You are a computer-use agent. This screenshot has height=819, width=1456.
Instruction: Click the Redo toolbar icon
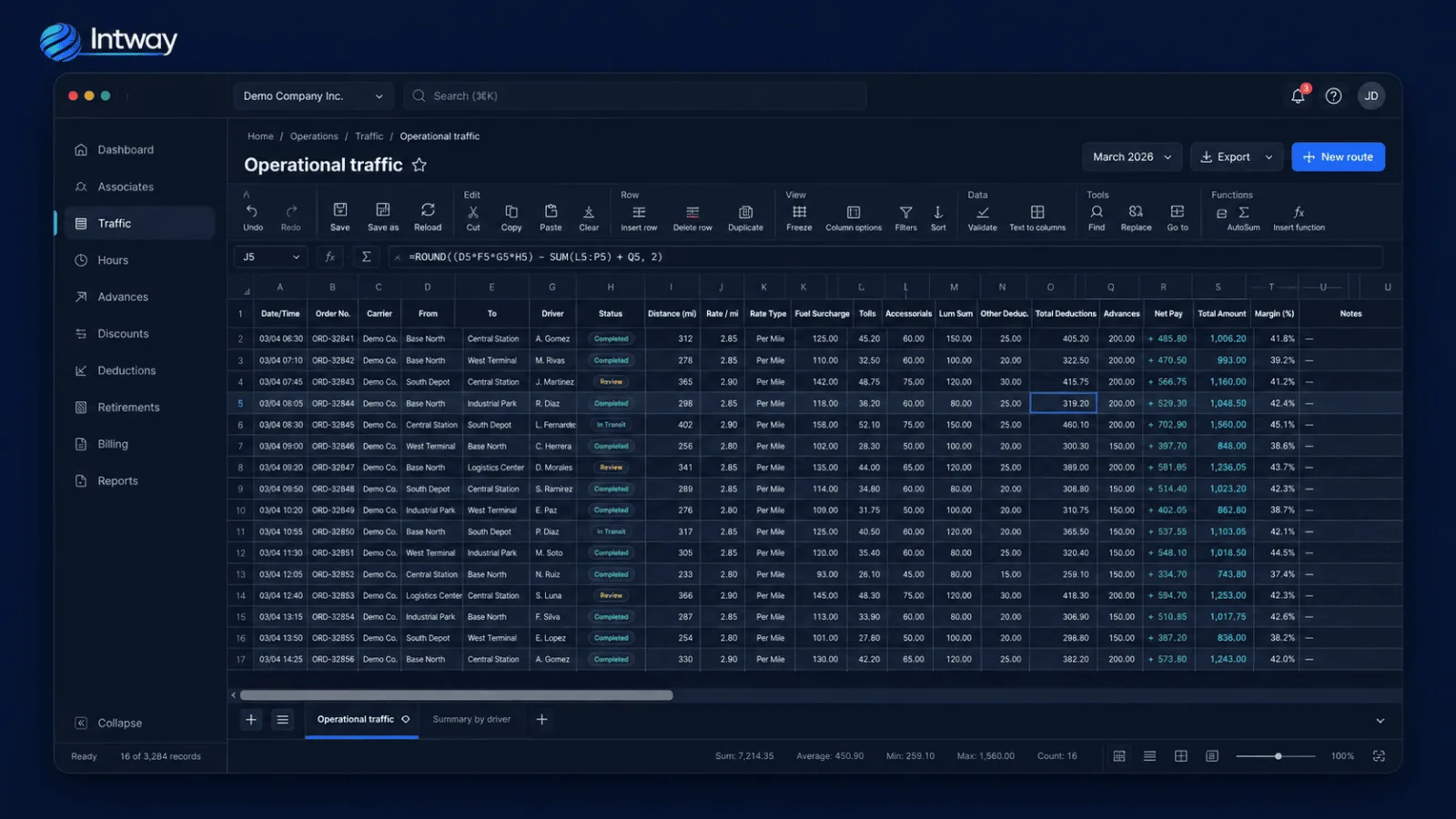[291, 211]
